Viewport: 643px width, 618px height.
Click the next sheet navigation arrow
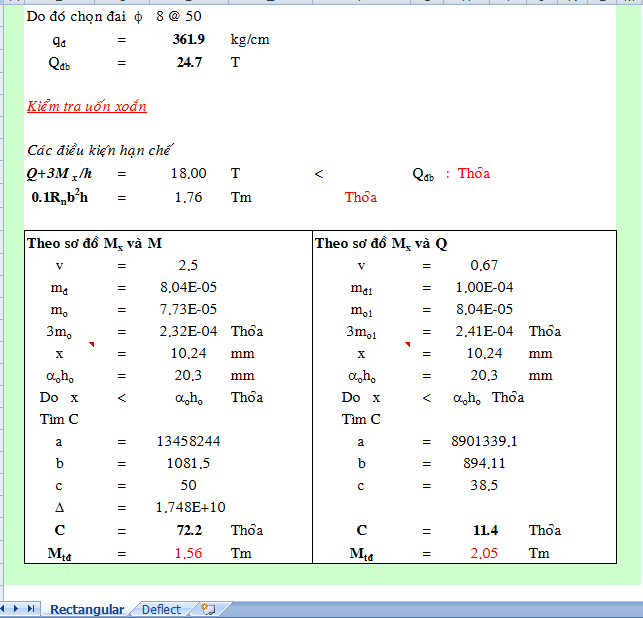(17, 609)
